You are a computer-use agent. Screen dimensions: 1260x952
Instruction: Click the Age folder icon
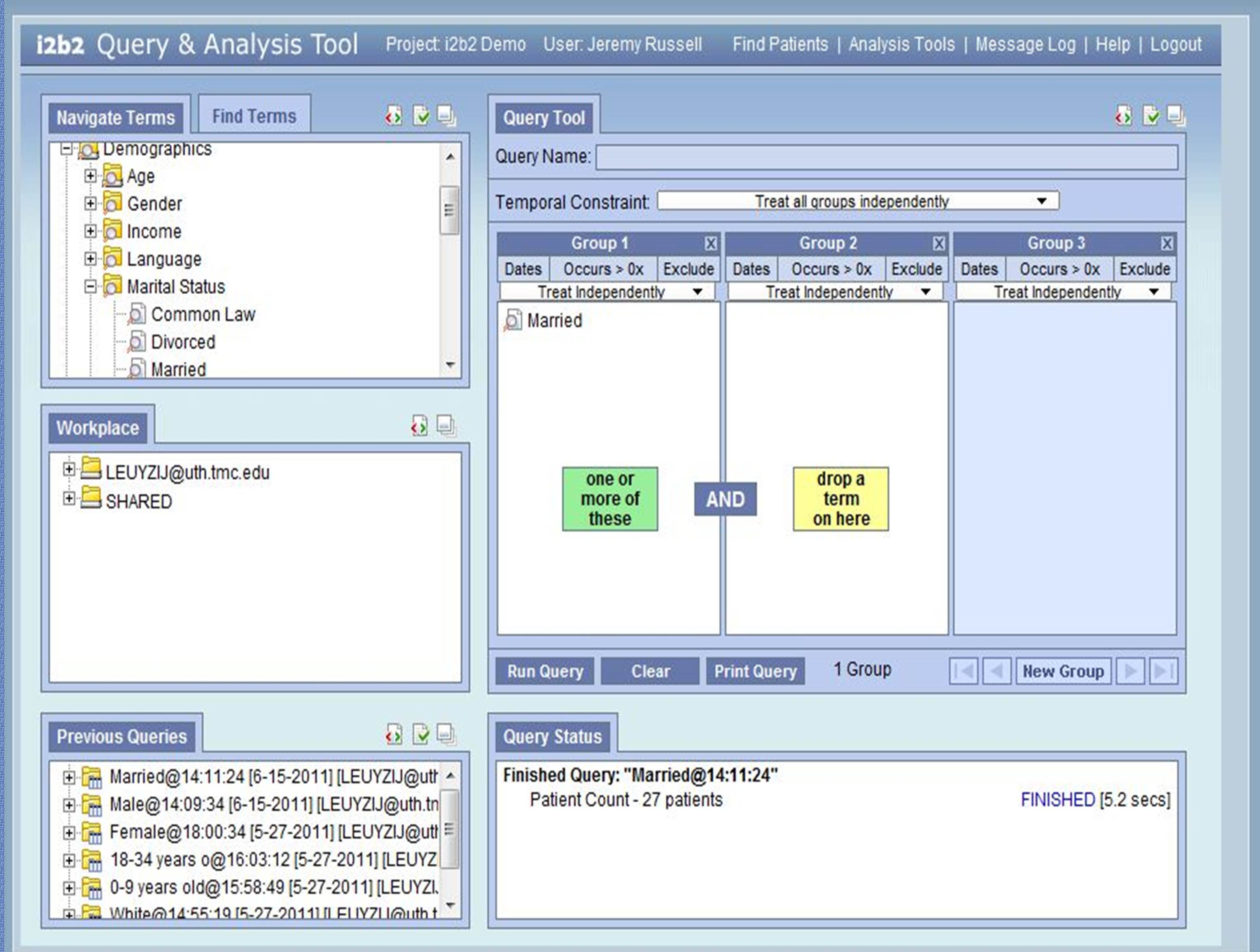pyautogui.click(x=113, y=176)
